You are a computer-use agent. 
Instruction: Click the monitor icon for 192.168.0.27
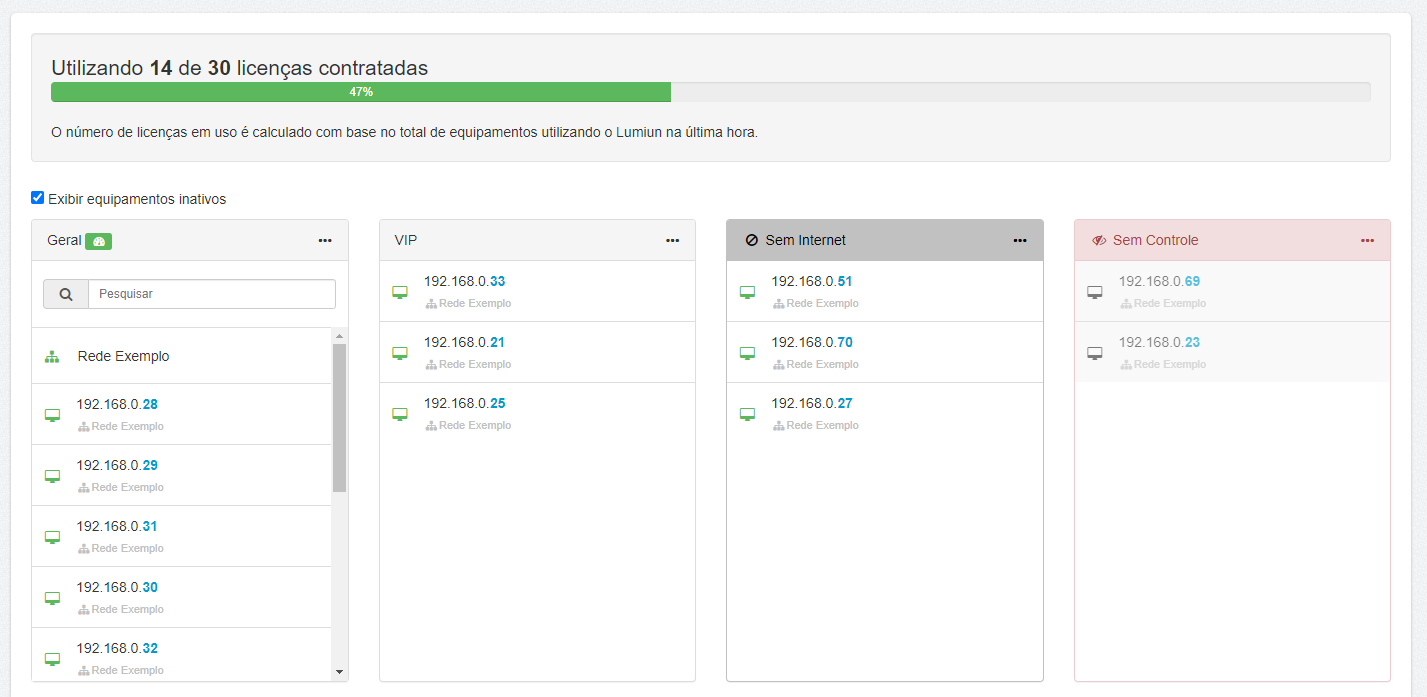click(747, 414)
